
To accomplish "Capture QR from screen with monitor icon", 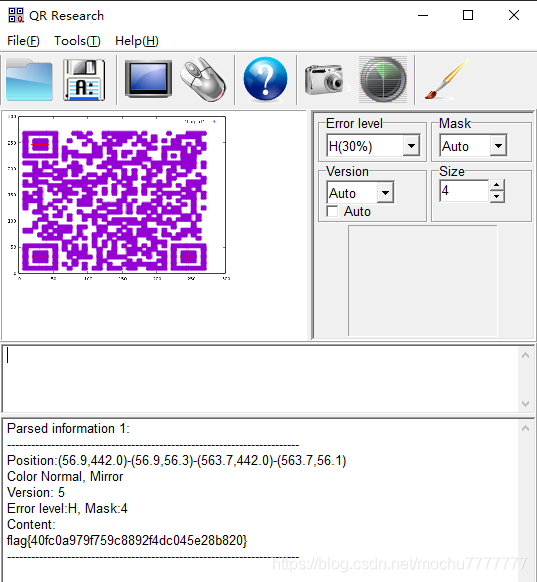I will click(x=148, y=79).
